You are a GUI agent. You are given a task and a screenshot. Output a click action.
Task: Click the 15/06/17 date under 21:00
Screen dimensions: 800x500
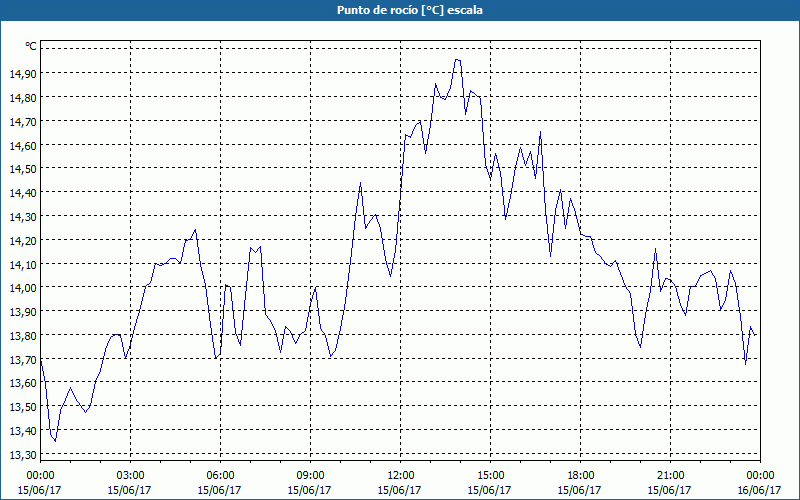pos(669,490)
